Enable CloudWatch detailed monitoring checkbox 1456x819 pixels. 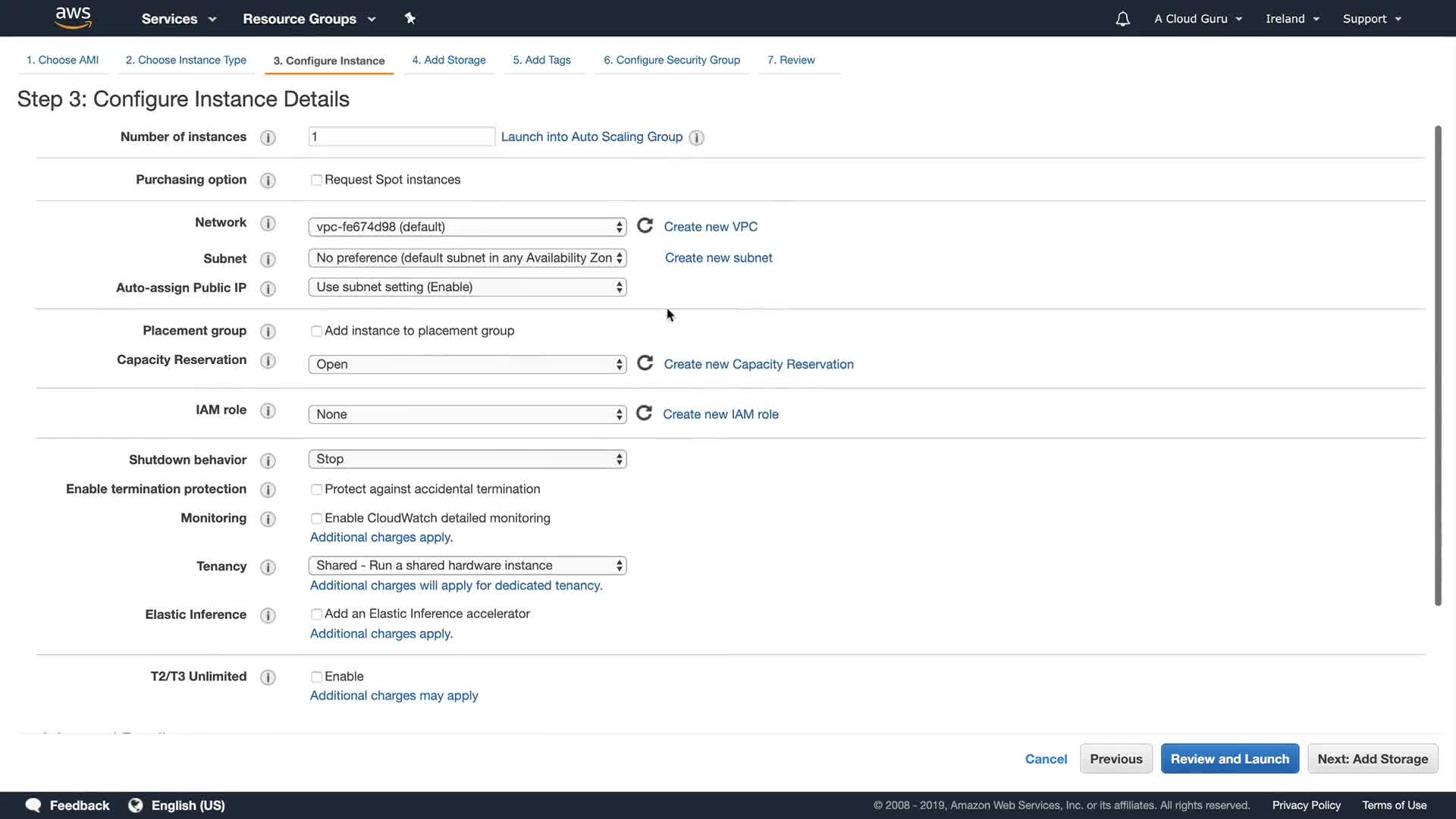point(316,519)
